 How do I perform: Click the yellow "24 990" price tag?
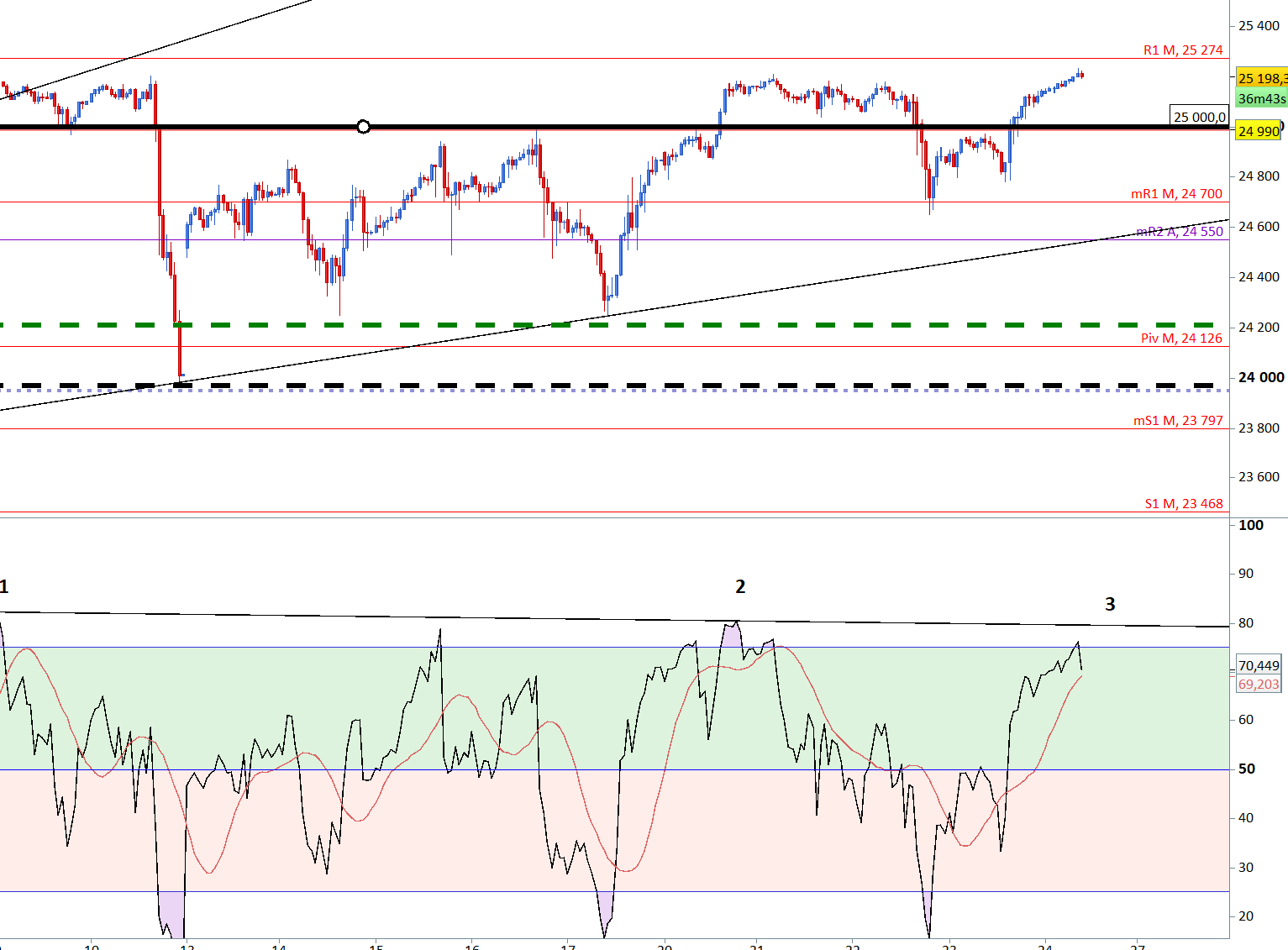click(1258, 131)
